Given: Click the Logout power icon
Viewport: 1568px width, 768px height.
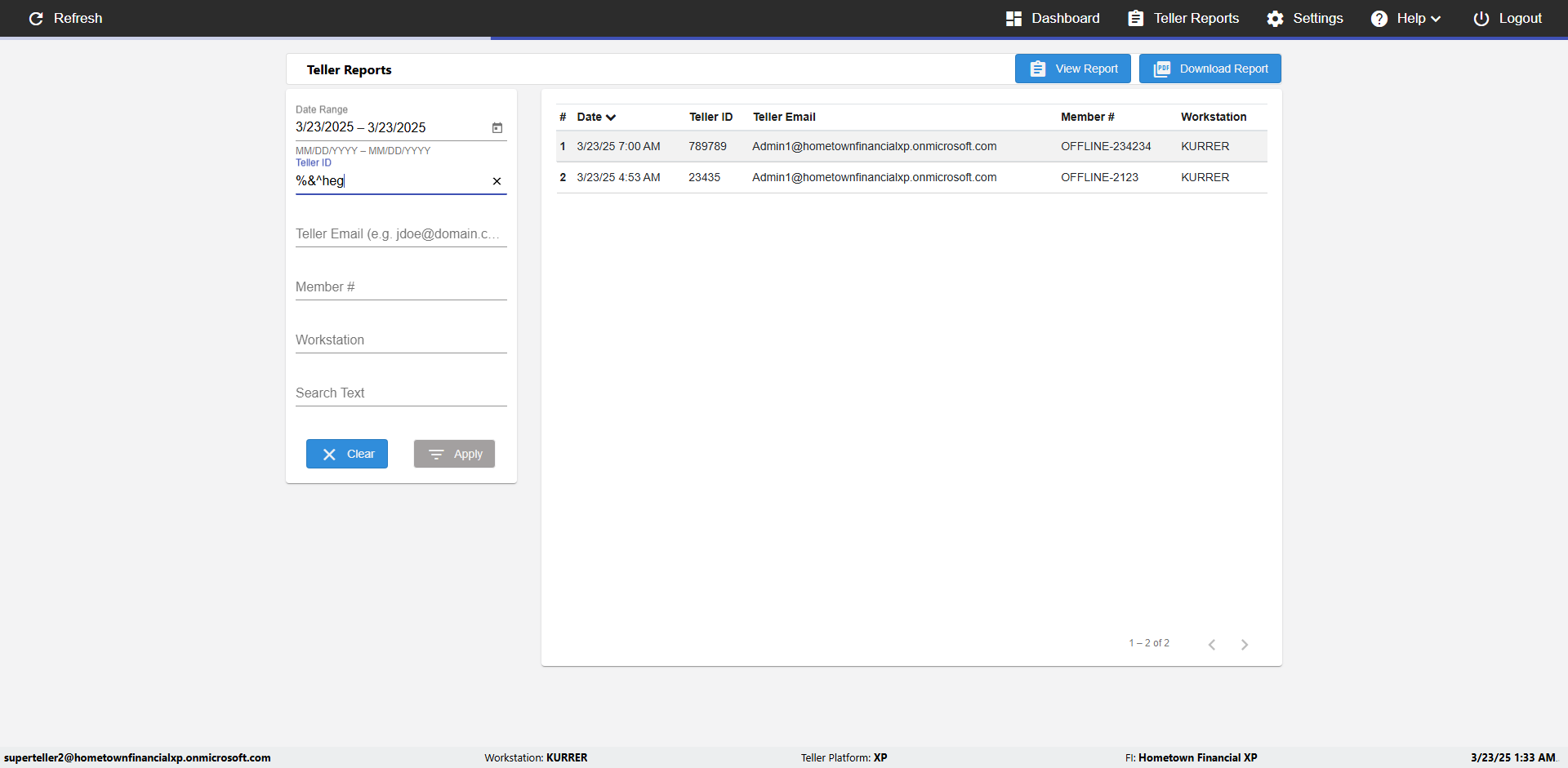Looking at the screenshot, I should point(1481,18).
